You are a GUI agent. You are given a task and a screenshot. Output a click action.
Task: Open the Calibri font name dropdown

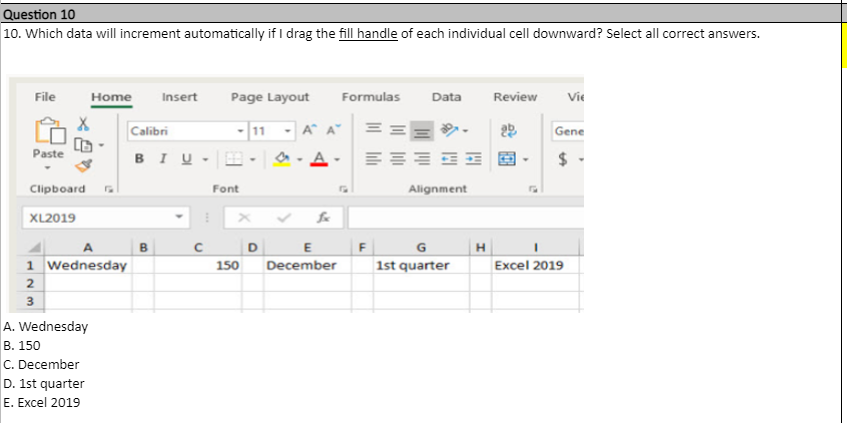(x=240, y=131)
